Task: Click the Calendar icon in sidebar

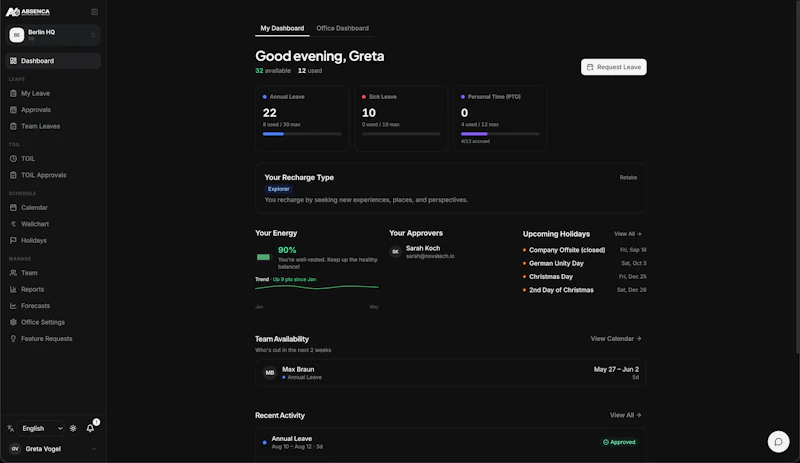Action: [13, 208]
